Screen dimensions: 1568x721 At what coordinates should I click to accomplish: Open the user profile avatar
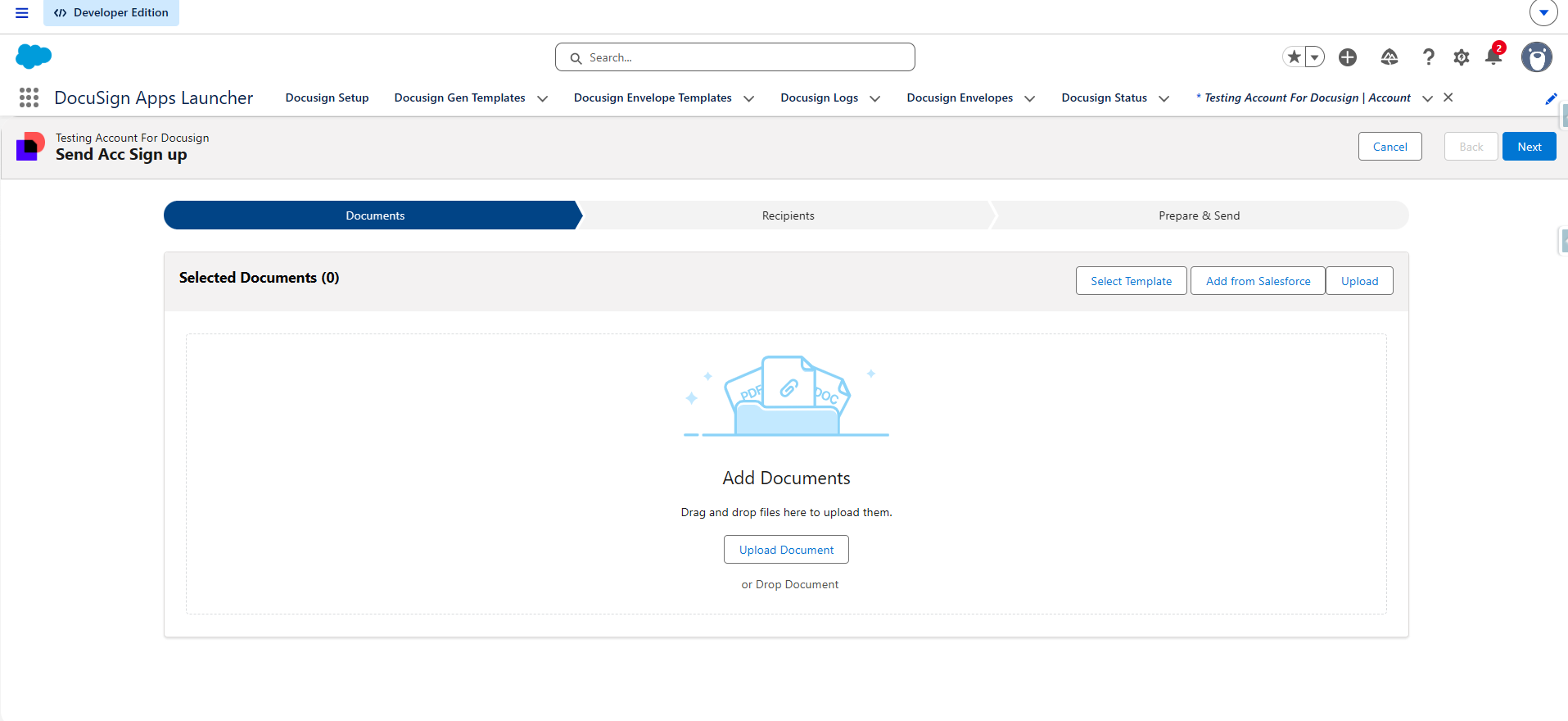tap(1537, 57)
